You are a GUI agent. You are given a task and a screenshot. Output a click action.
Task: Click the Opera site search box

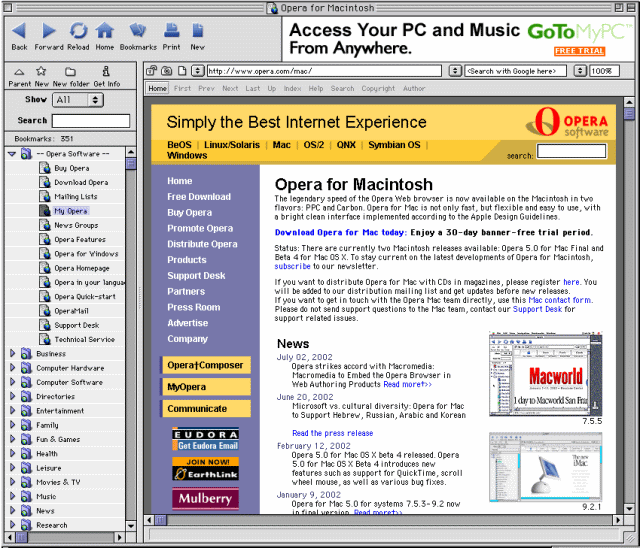coord(571,151)
